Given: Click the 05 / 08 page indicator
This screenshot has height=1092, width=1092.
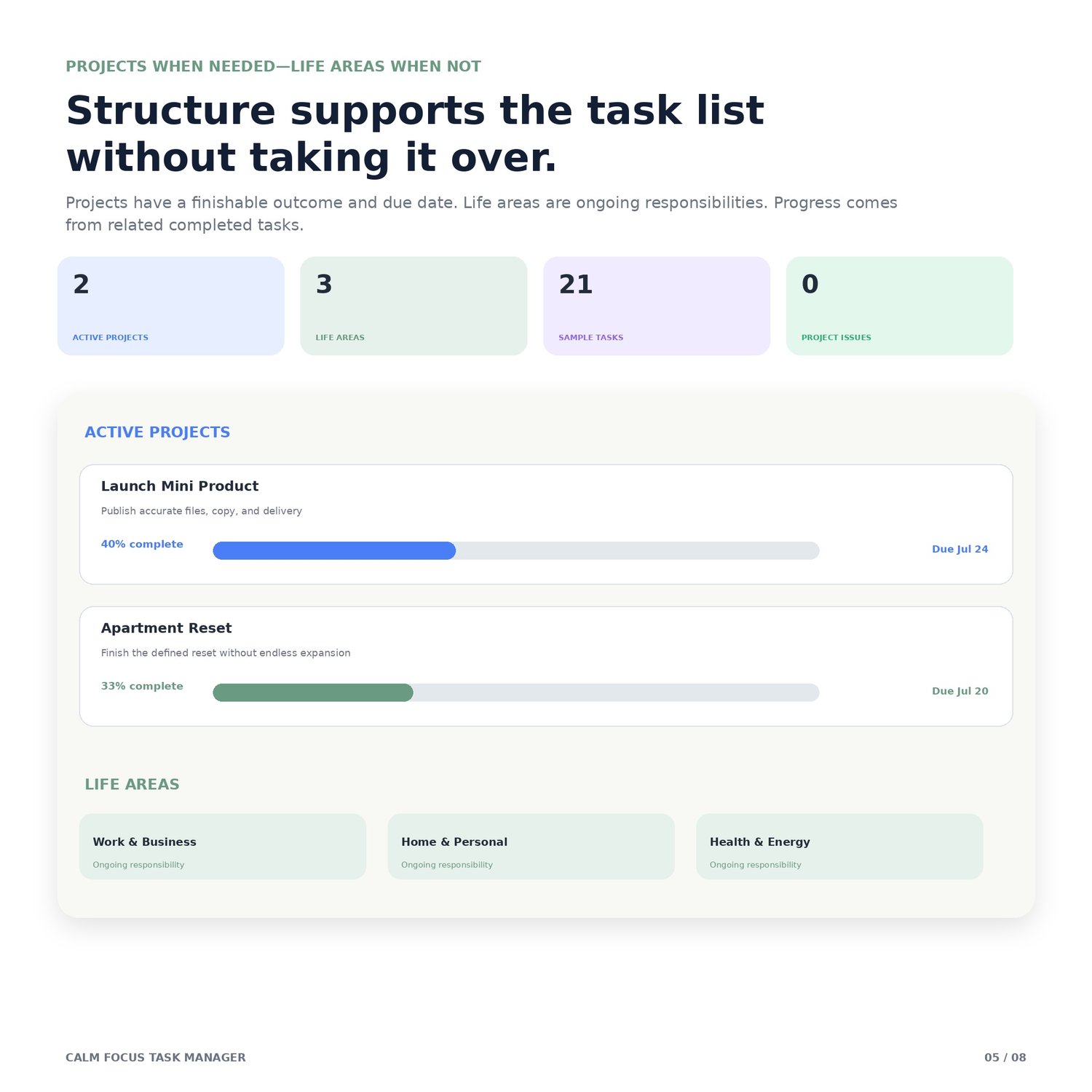Looking at the screenshot, I should 1005,1058.
